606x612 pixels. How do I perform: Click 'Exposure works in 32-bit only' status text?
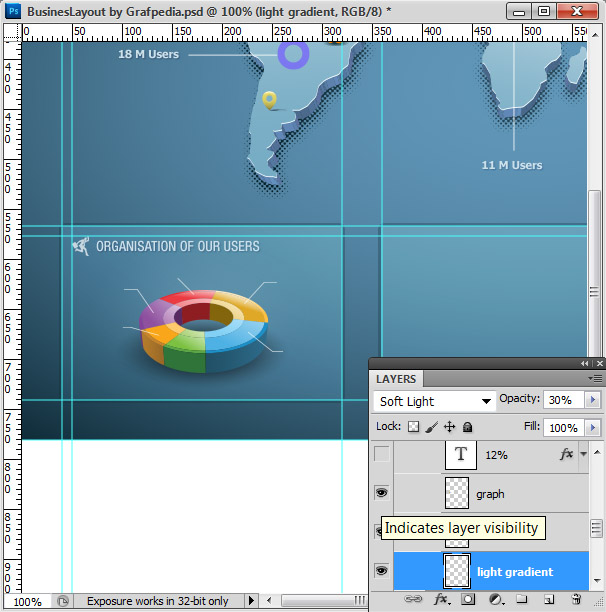pos(158,601)
